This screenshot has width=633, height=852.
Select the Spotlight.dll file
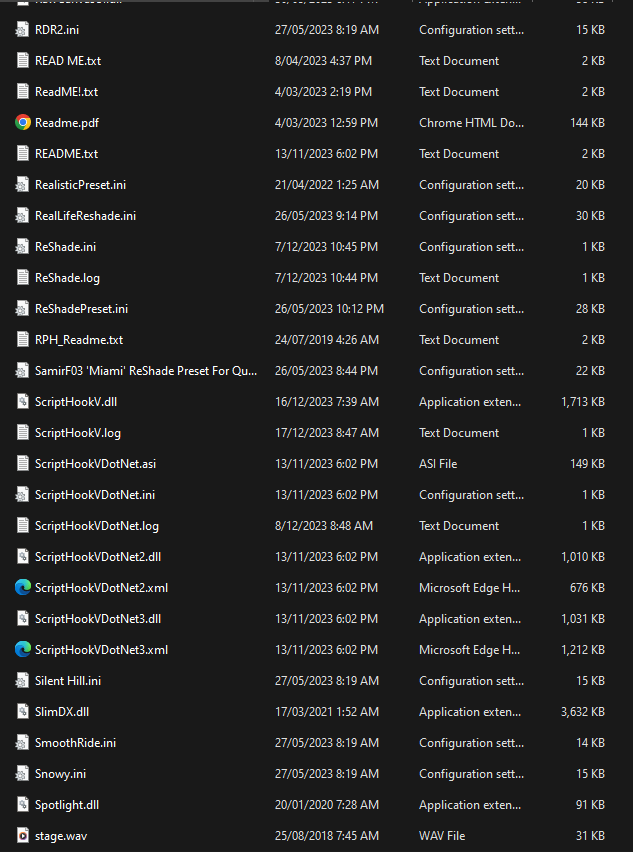click(x=67, y=805)
